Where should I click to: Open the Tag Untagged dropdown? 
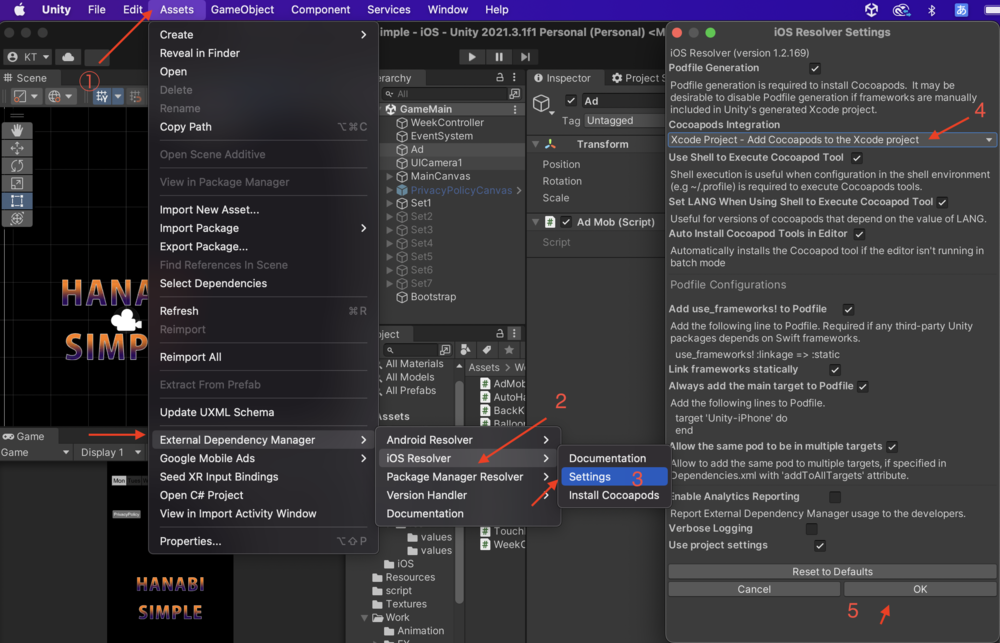coord(625,121)
